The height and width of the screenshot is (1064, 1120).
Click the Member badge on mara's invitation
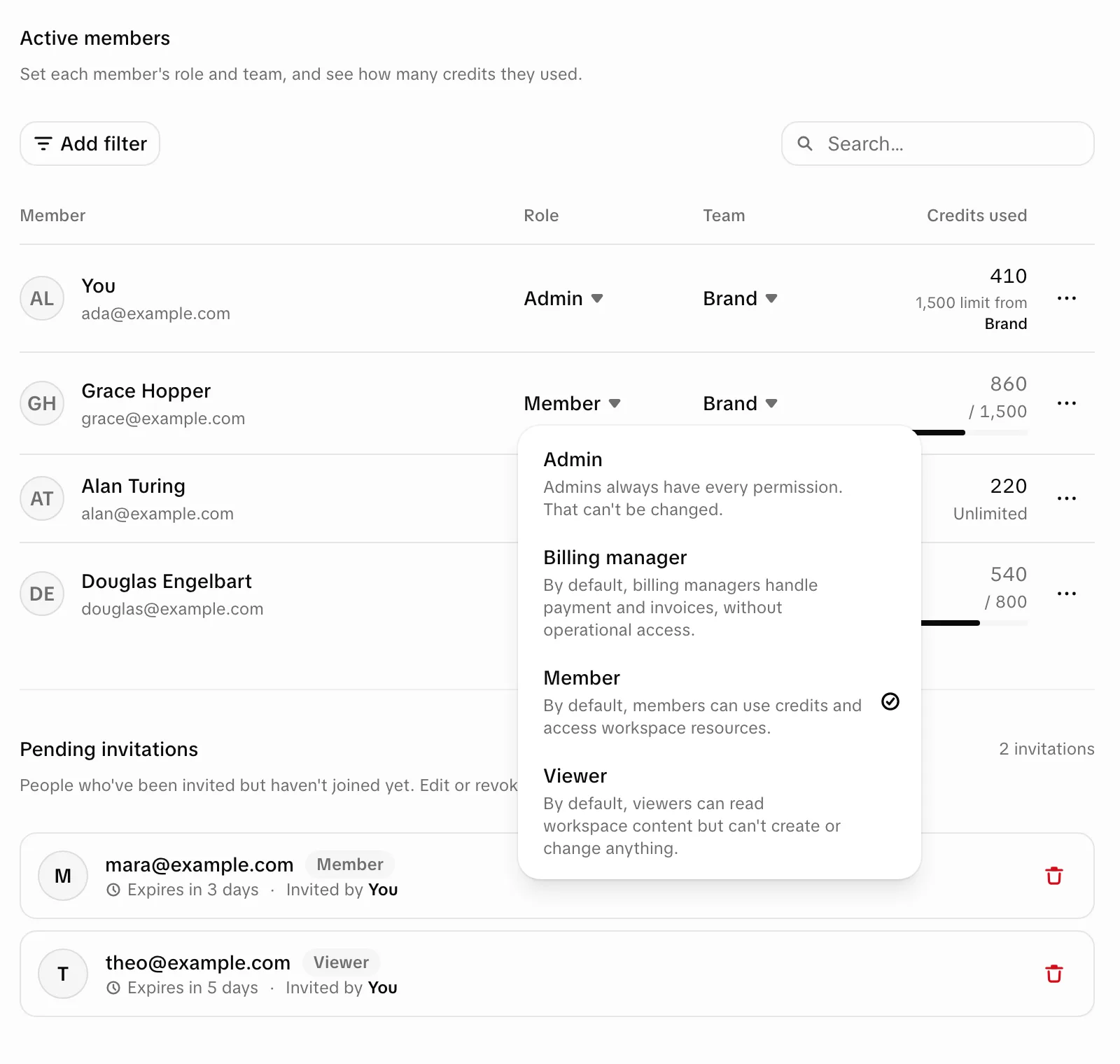(350, 864)
